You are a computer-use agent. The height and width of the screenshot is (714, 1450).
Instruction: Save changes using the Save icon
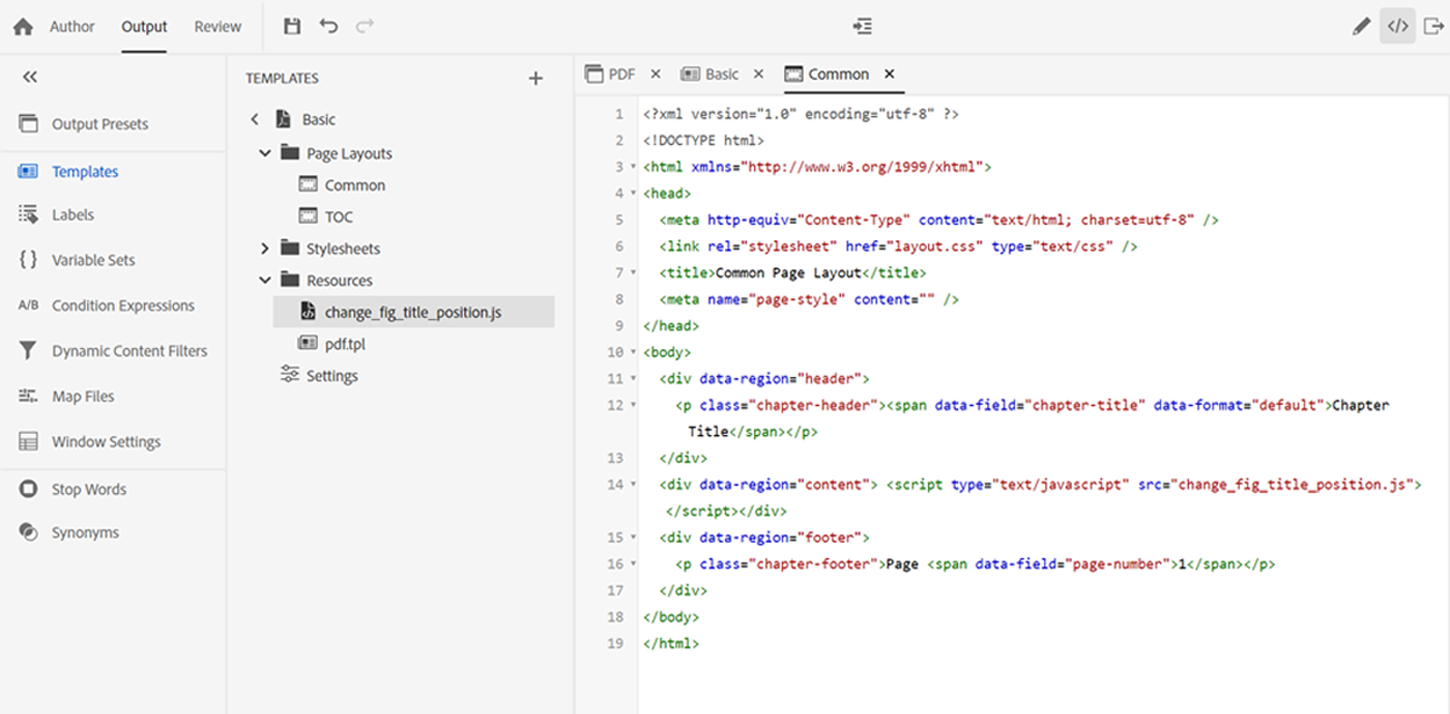click(292, 26)
